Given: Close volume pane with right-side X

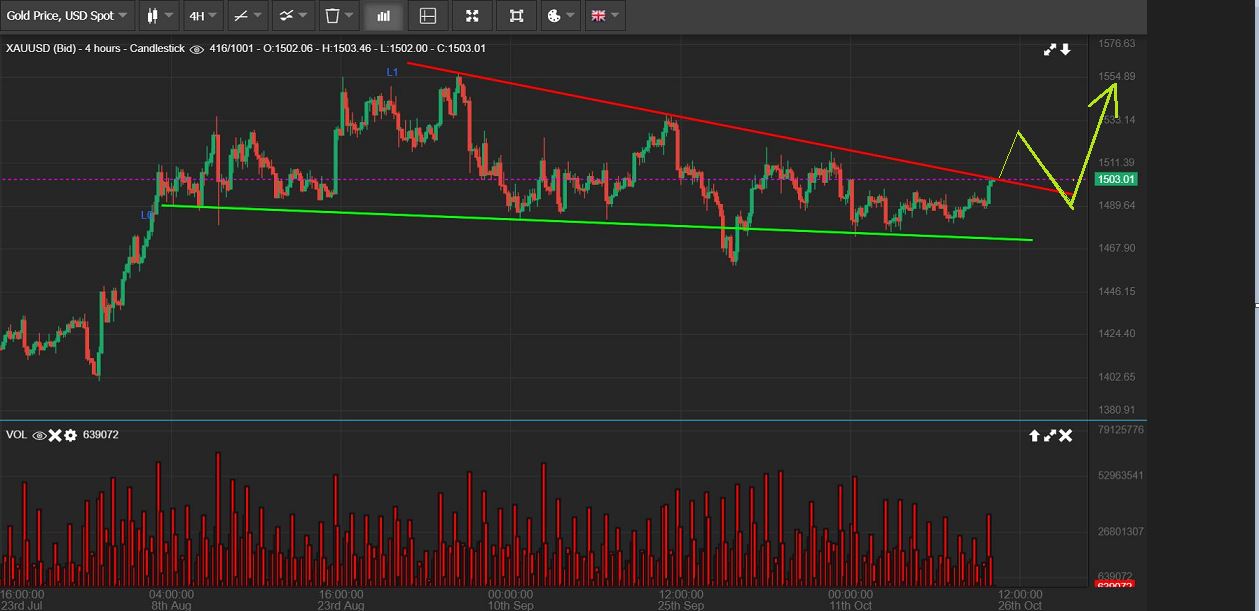Looking at the screenshot, I should point(1066,435).
